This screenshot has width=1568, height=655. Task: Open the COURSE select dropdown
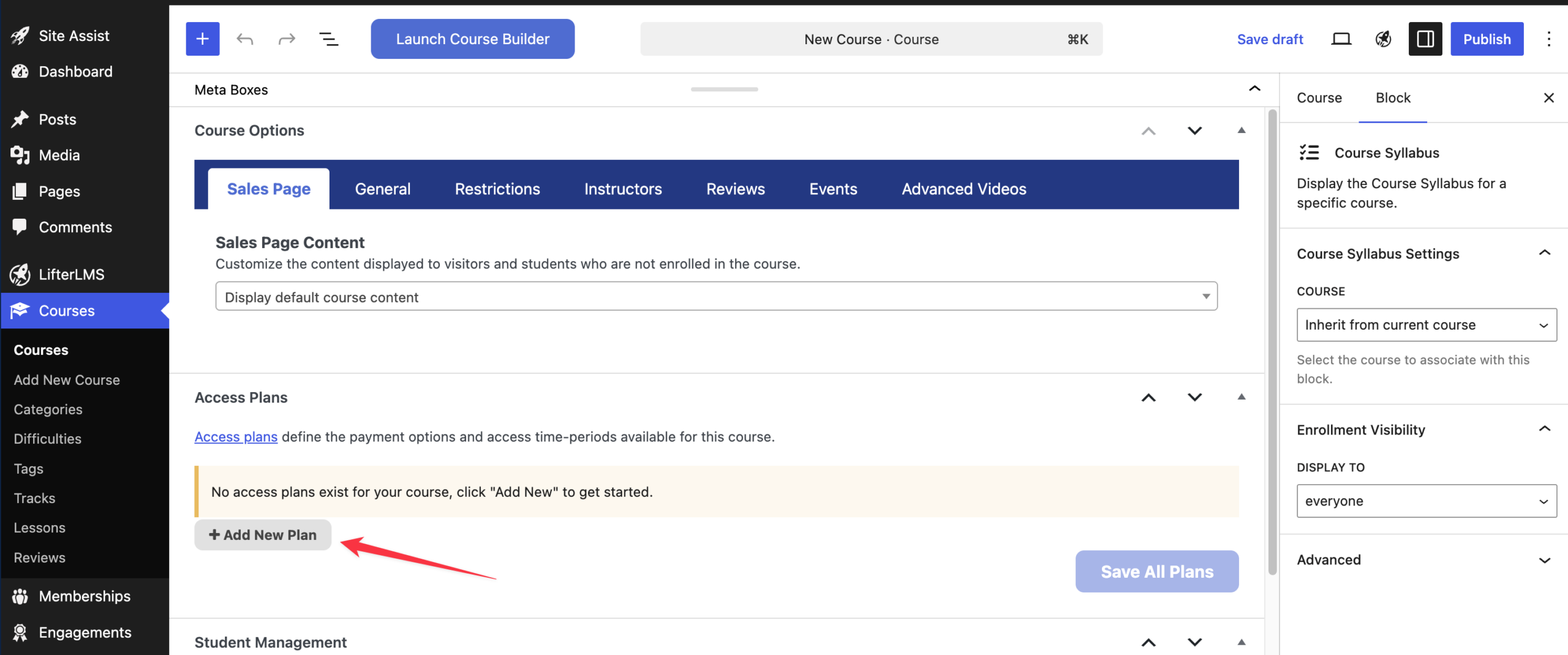(x=1427, y=325)
